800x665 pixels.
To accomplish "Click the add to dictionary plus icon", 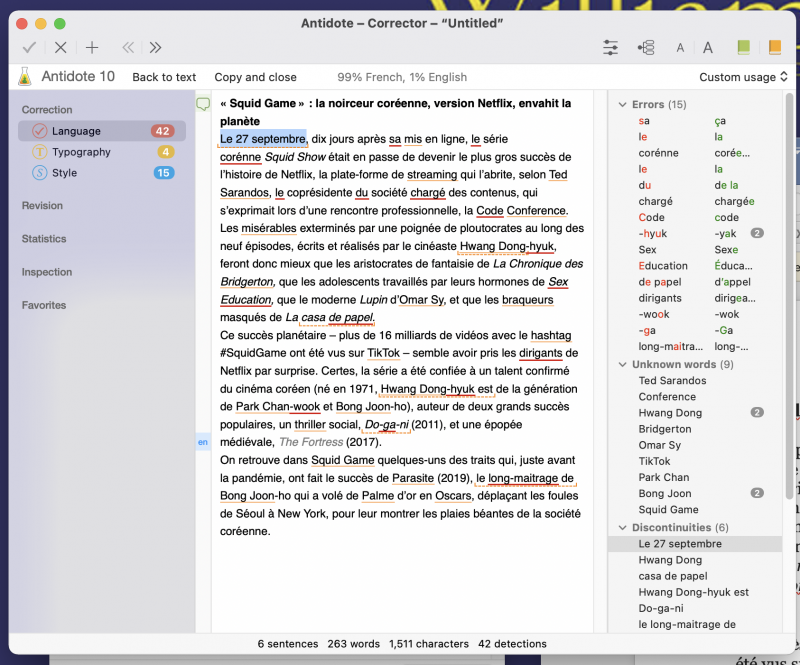I will [x=92, y=47].
